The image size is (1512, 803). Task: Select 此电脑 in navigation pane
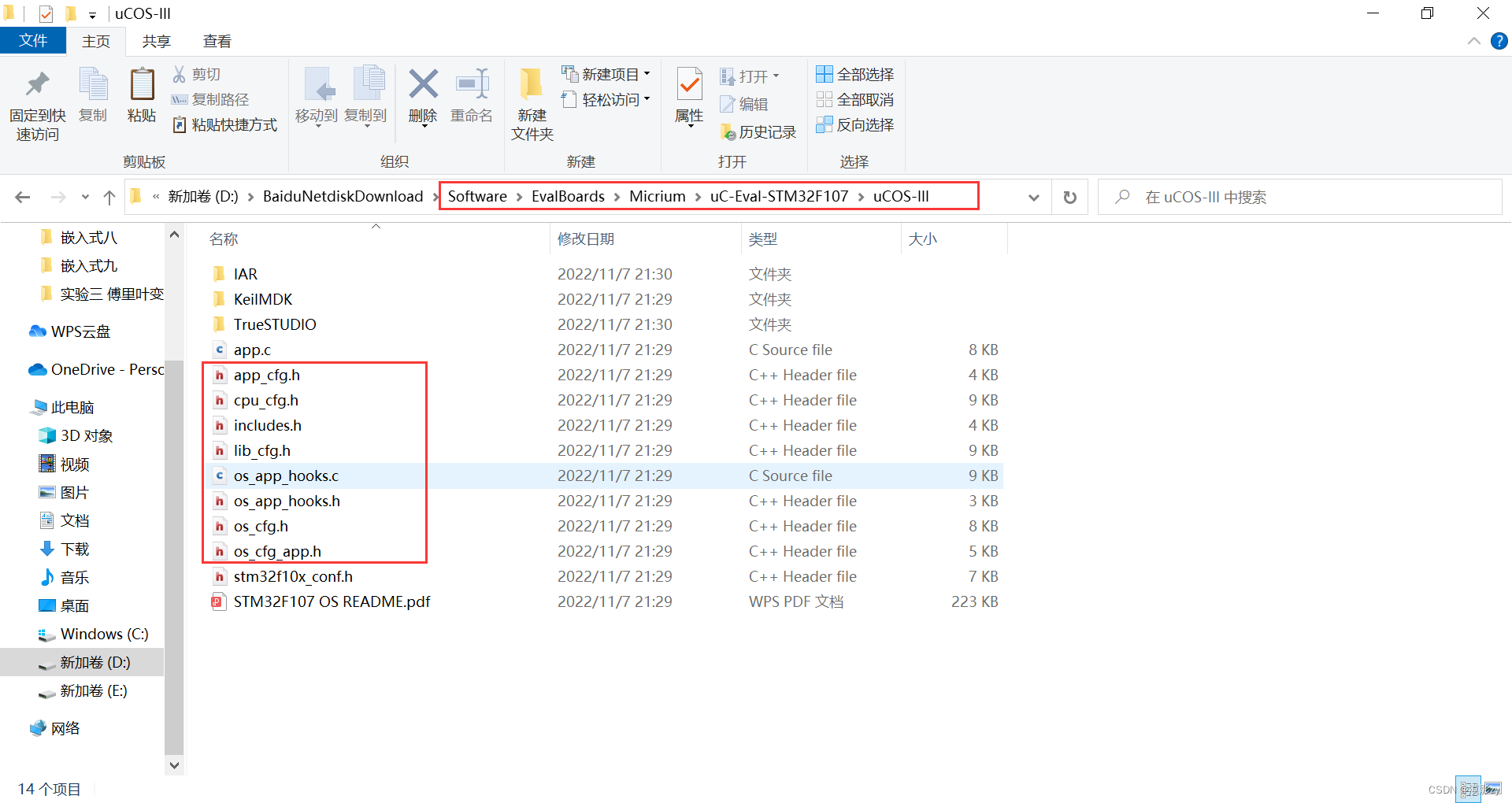click(x=62, y=407)
